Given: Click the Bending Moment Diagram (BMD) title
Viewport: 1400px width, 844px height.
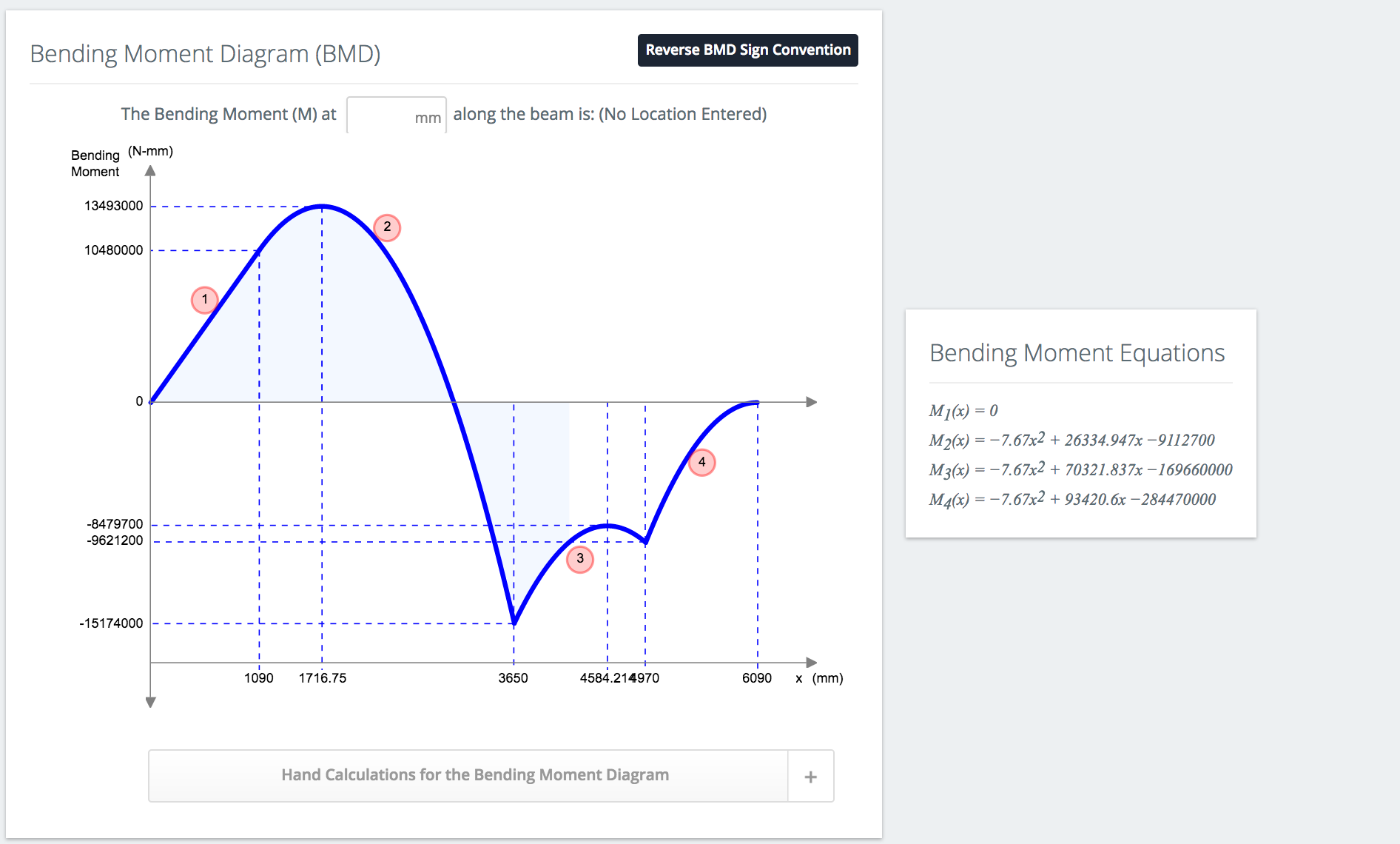Looking at the screenshot, I should coord(205,54).
